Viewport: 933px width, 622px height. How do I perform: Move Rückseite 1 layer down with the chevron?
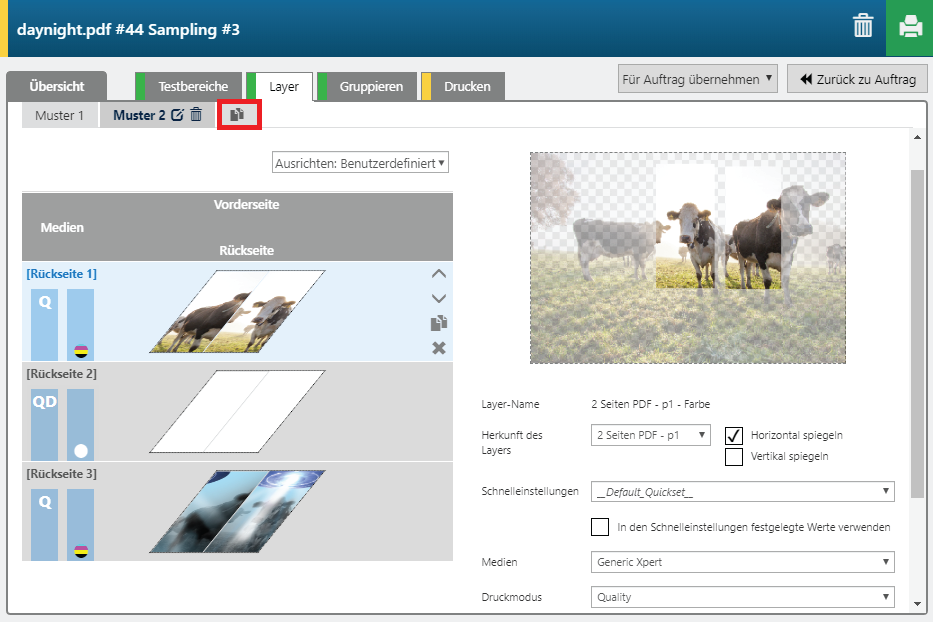(438, 298)
